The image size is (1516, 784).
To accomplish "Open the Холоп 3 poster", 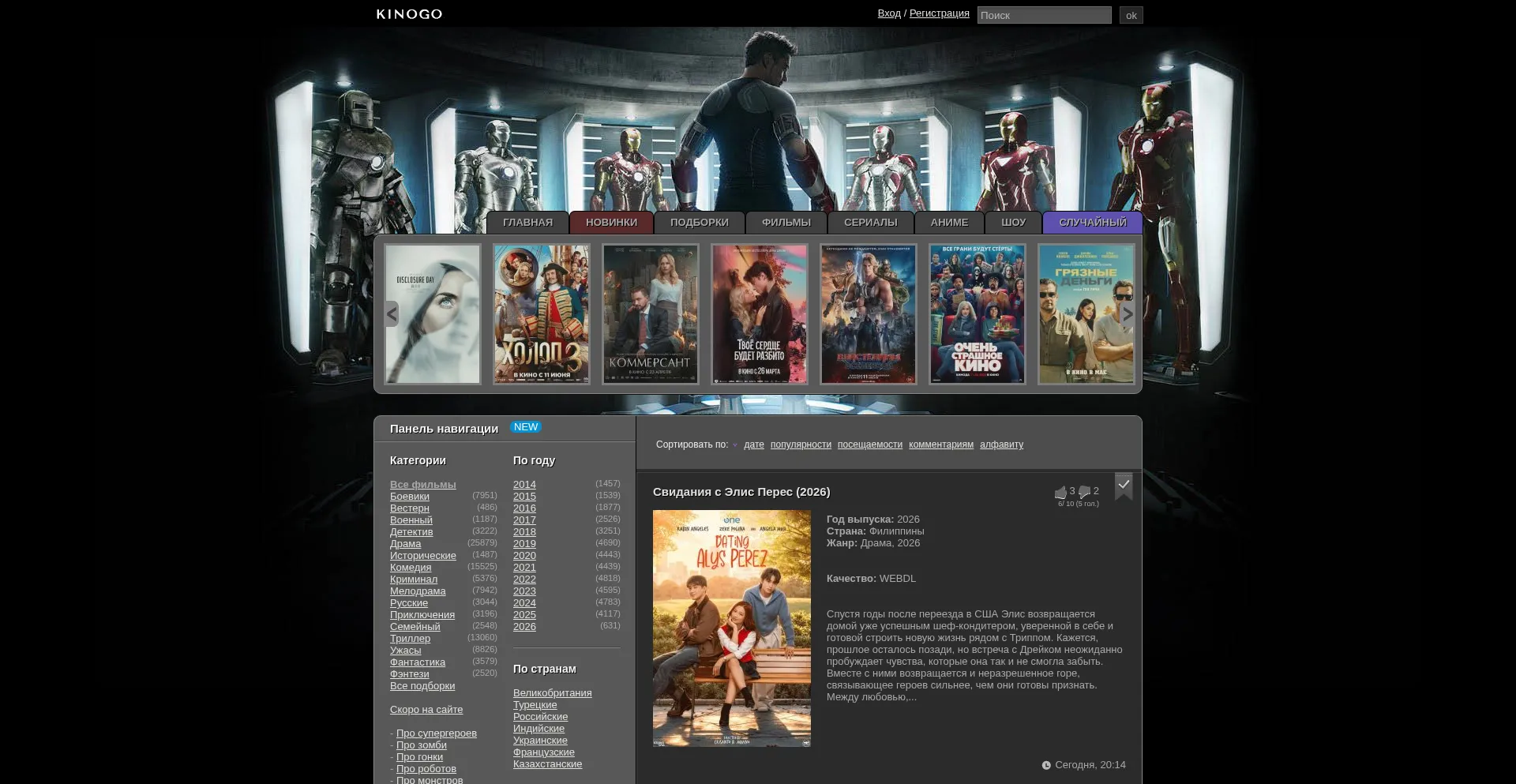I will tap(542, 314).
